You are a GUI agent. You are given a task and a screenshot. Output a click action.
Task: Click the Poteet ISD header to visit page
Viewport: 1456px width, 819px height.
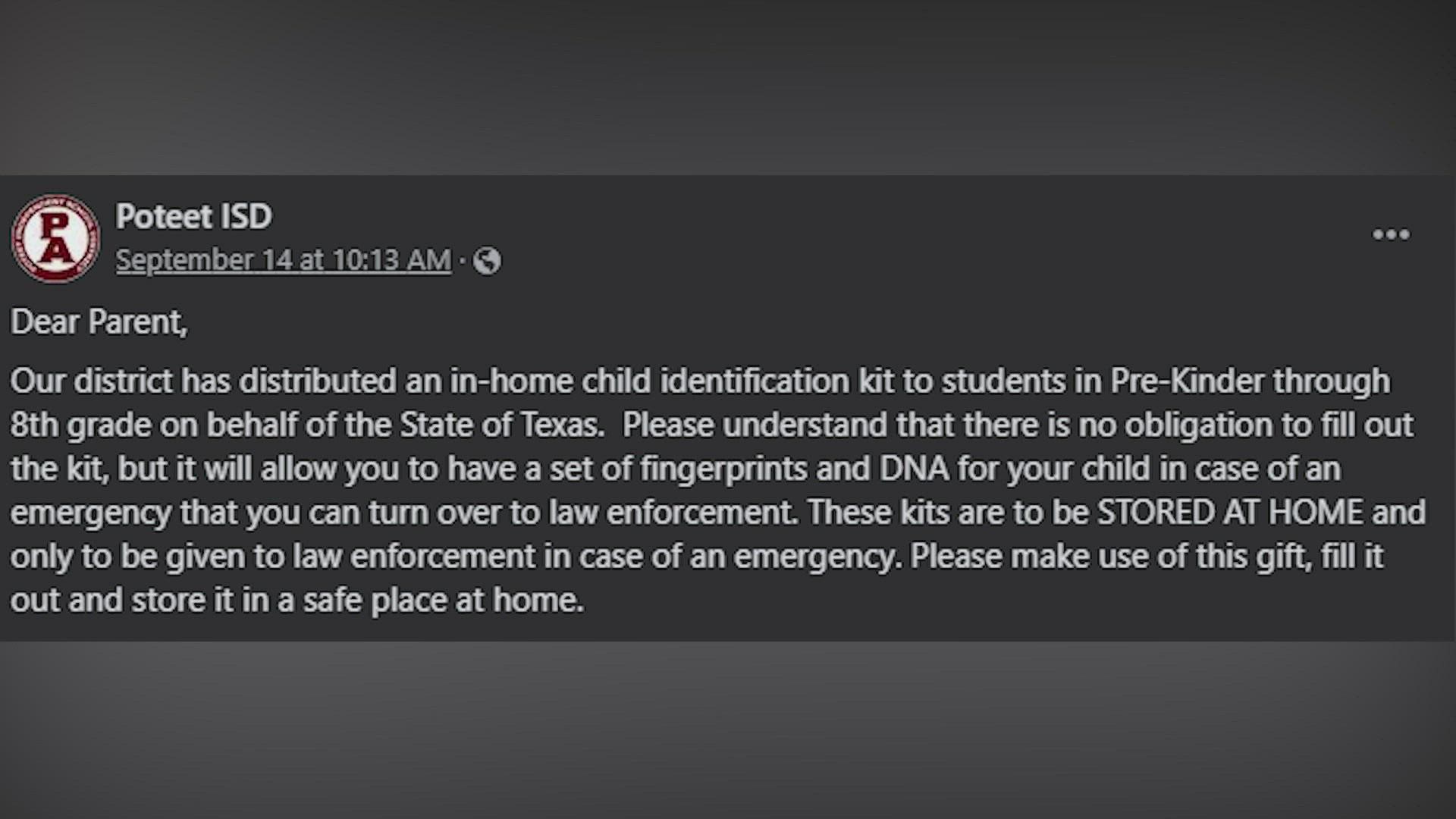pos(194,216)
